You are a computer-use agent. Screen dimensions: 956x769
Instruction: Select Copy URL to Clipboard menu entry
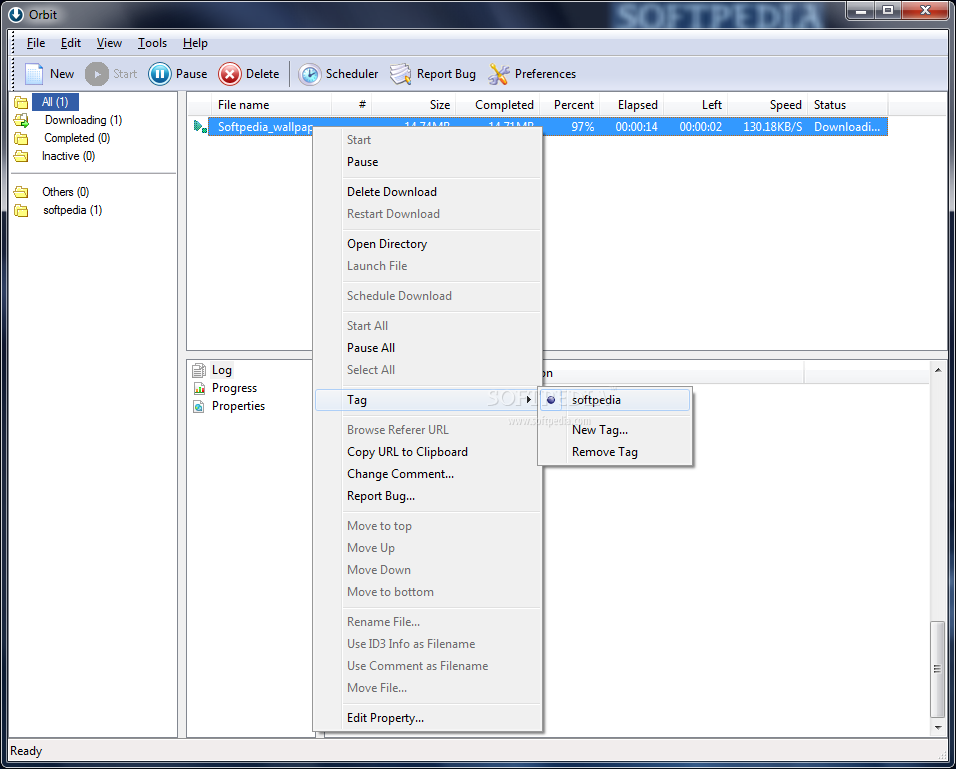point(407,451)
